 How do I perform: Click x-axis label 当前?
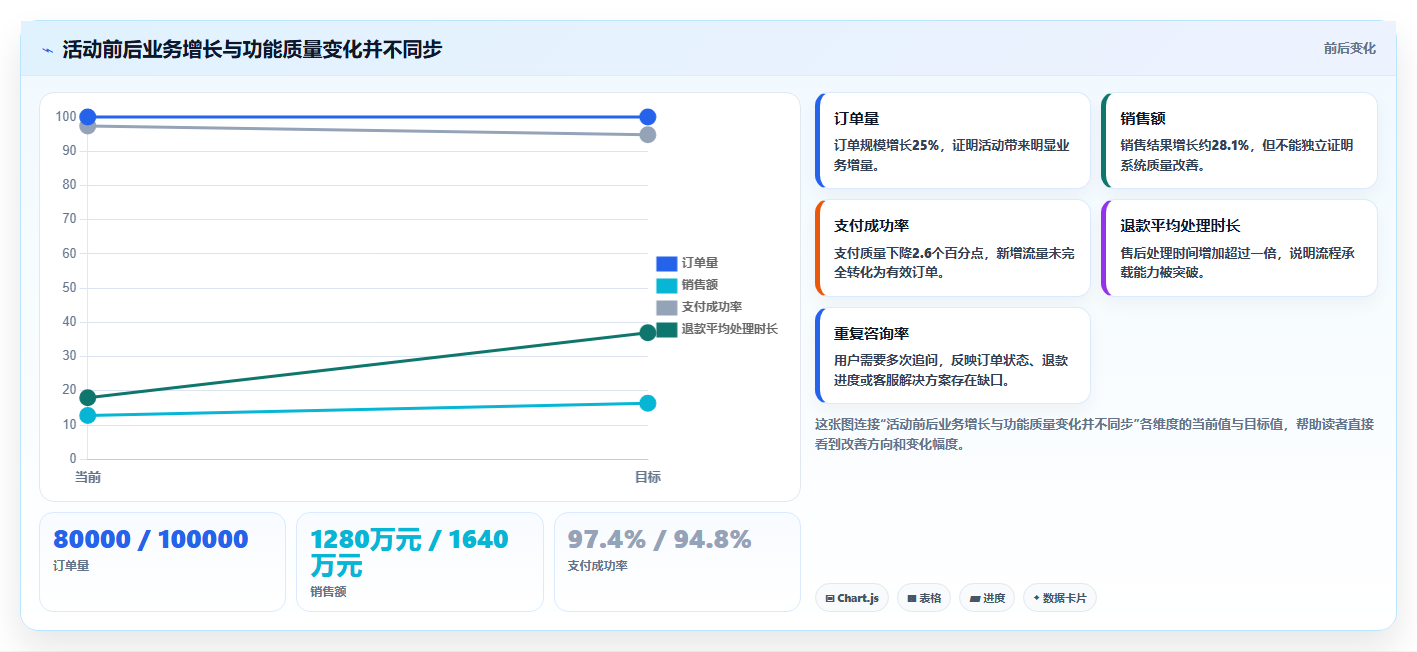(88, 478)
